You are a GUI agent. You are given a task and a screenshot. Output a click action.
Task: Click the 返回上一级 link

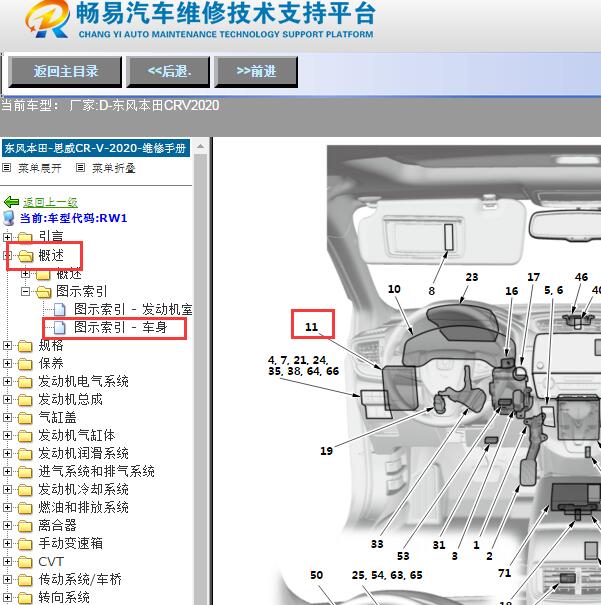50,202
